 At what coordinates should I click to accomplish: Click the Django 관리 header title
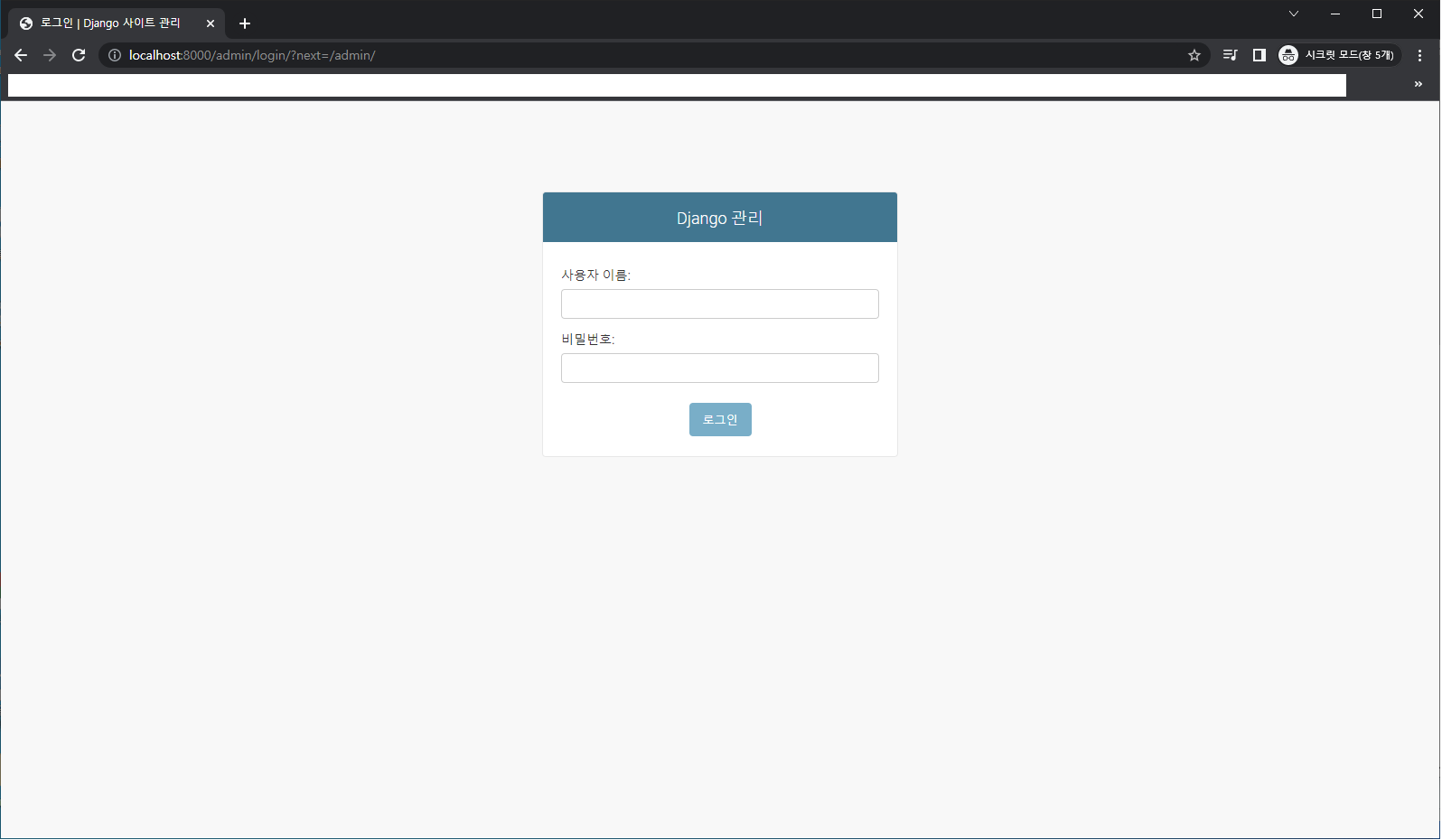point(720,219)
